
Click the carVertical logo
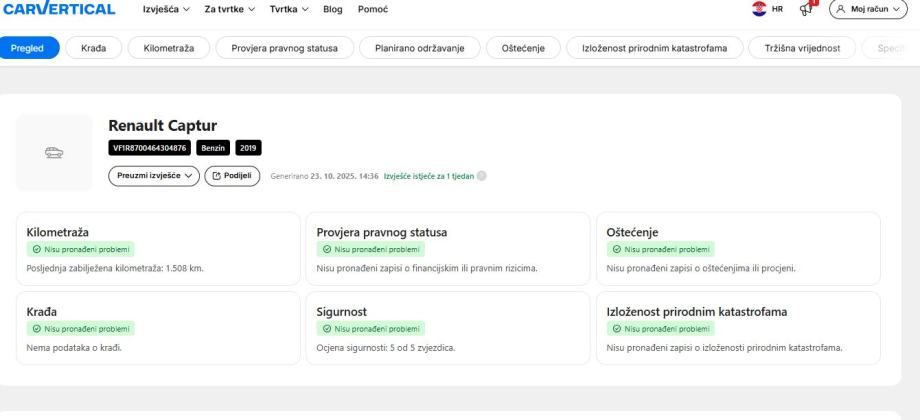[59, 9]
